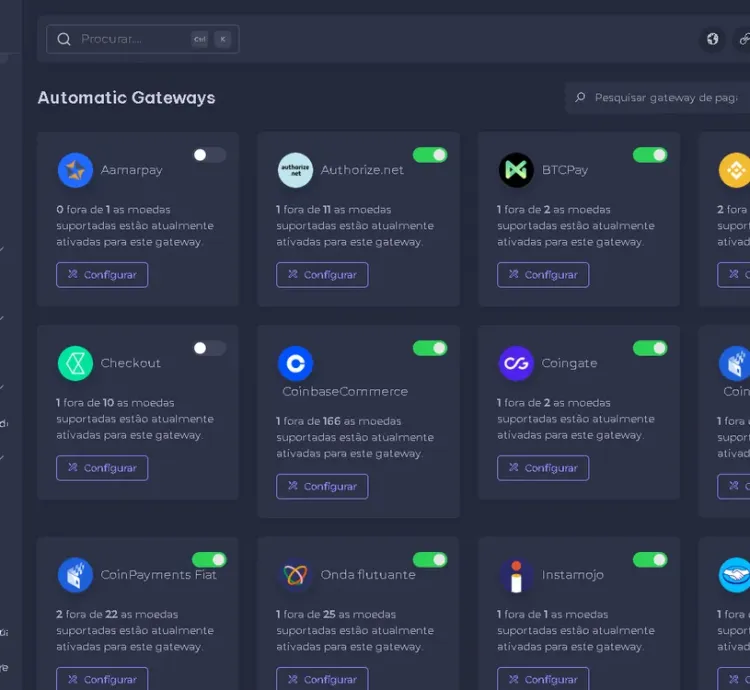
Task: Click the BTCPay gateway logo
Action: coord(516,170)
